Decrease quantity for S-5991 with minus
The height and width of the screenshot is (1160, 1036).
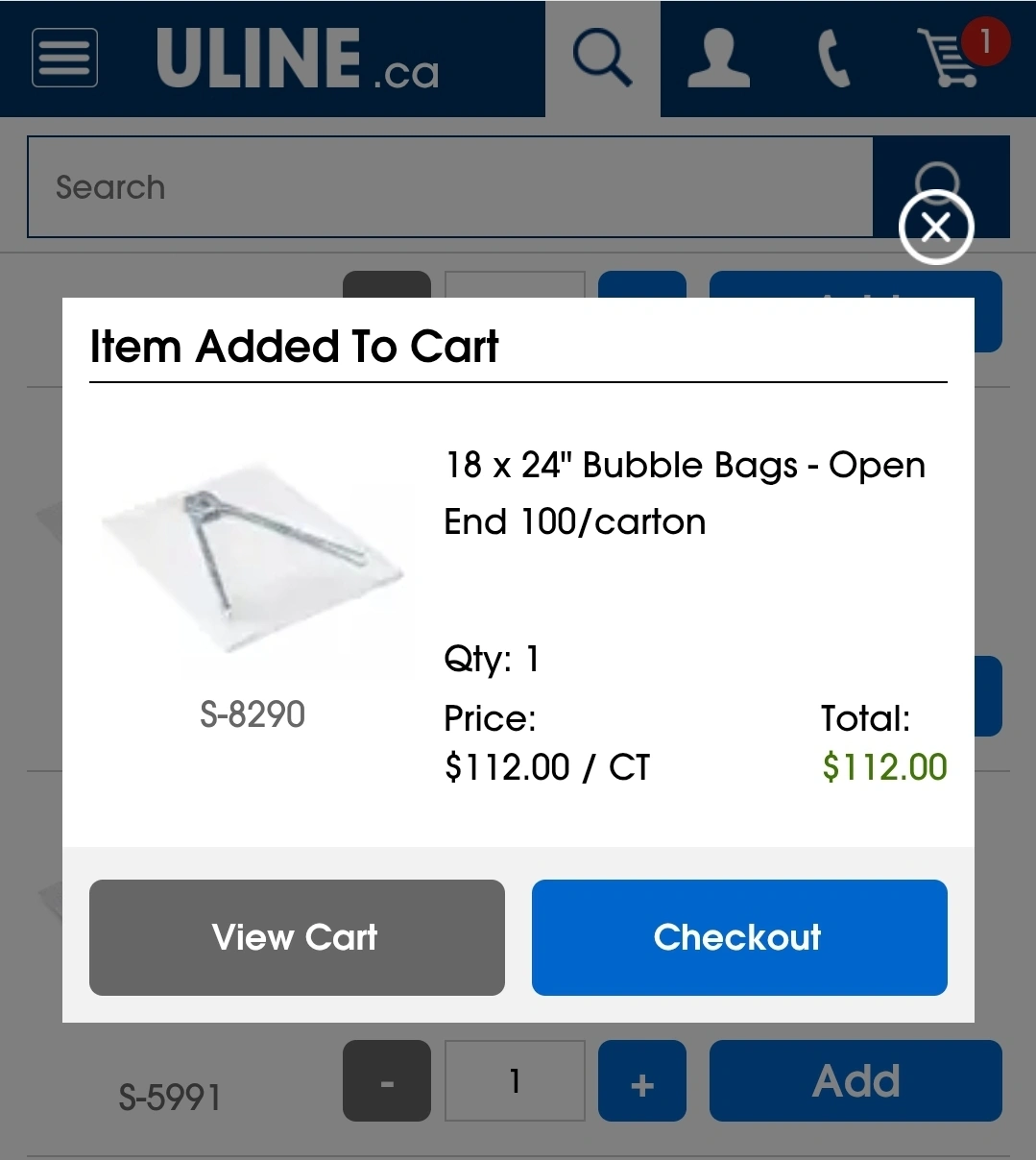(387, 1081)
